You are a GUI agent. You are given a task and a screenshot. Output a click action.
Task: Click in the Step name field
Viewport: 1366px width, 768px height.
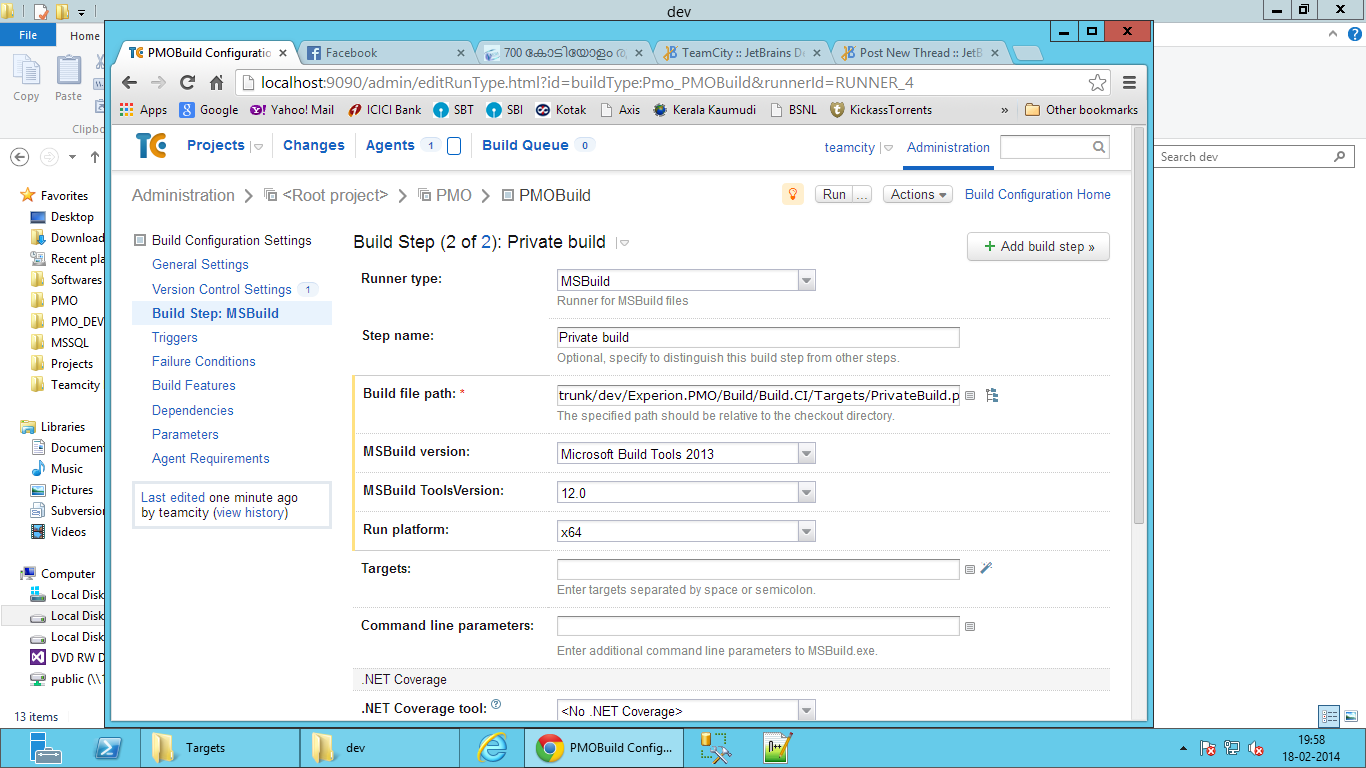tap(758, 337)
